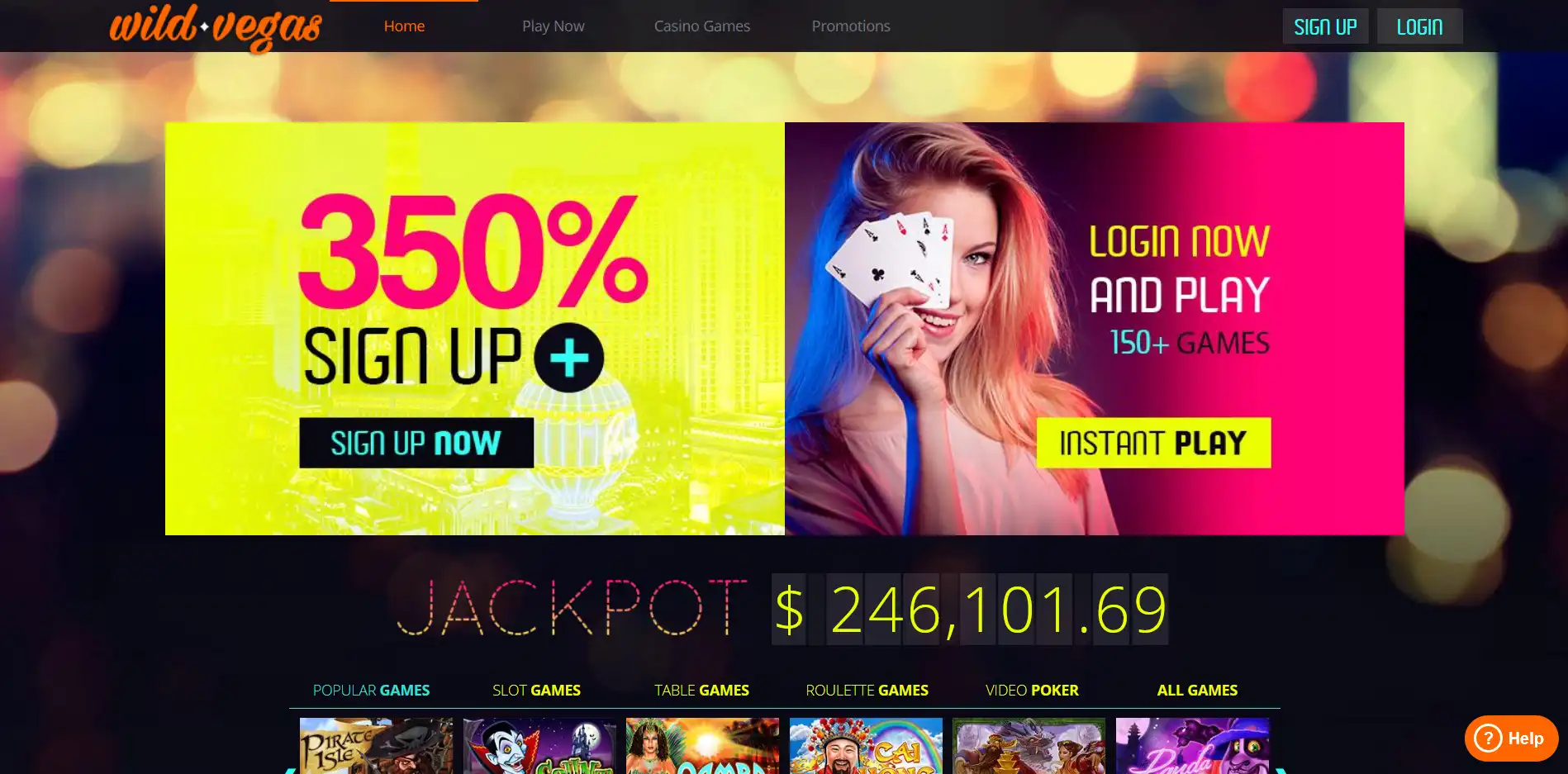Open the Pirate Isle game thumbnail
Screen dimensions: 1568x774
click(x=376, y=746)
